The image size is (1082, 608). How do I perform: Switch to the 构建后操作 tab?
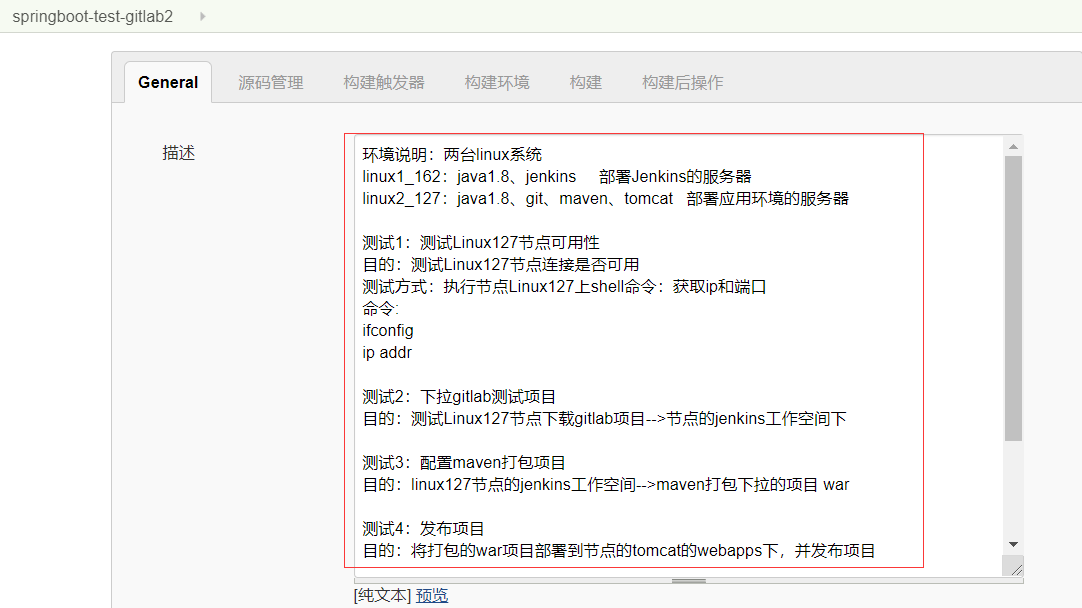coord(682,82)
